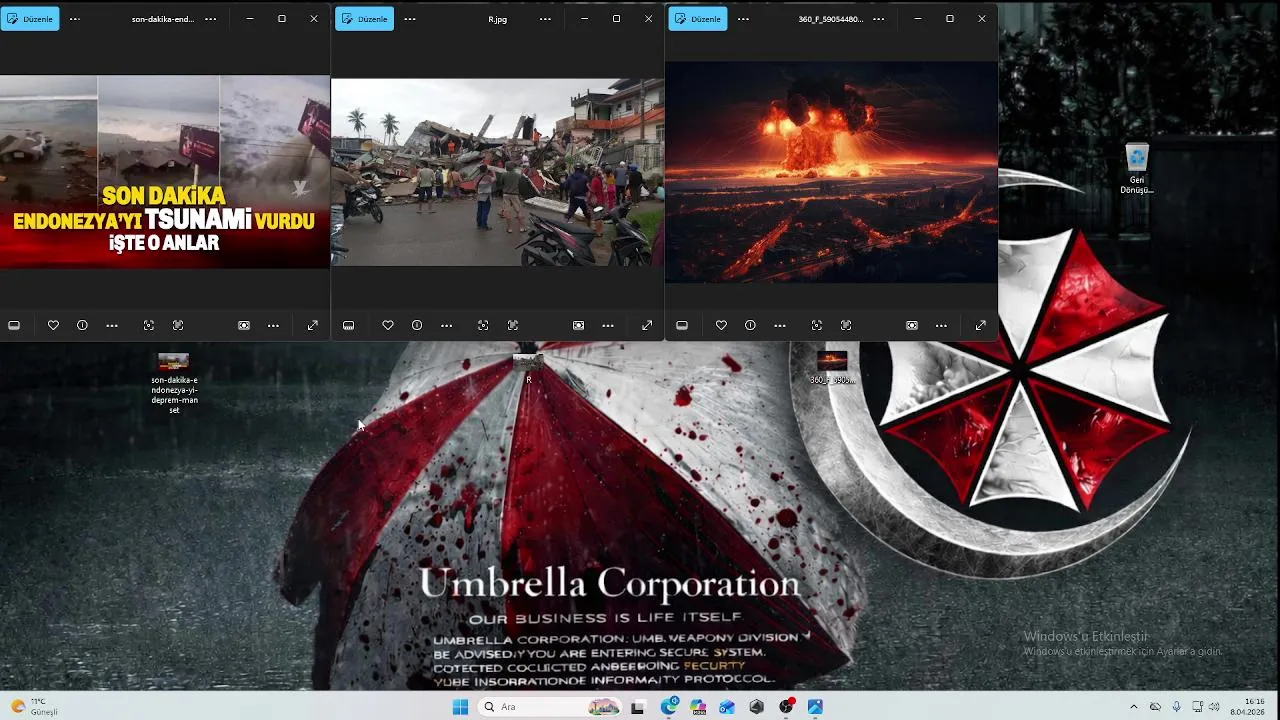The image size is (1280, 720).
Task: Open more options beside Düzenle in tsunami window
Action: click(75, 19)
